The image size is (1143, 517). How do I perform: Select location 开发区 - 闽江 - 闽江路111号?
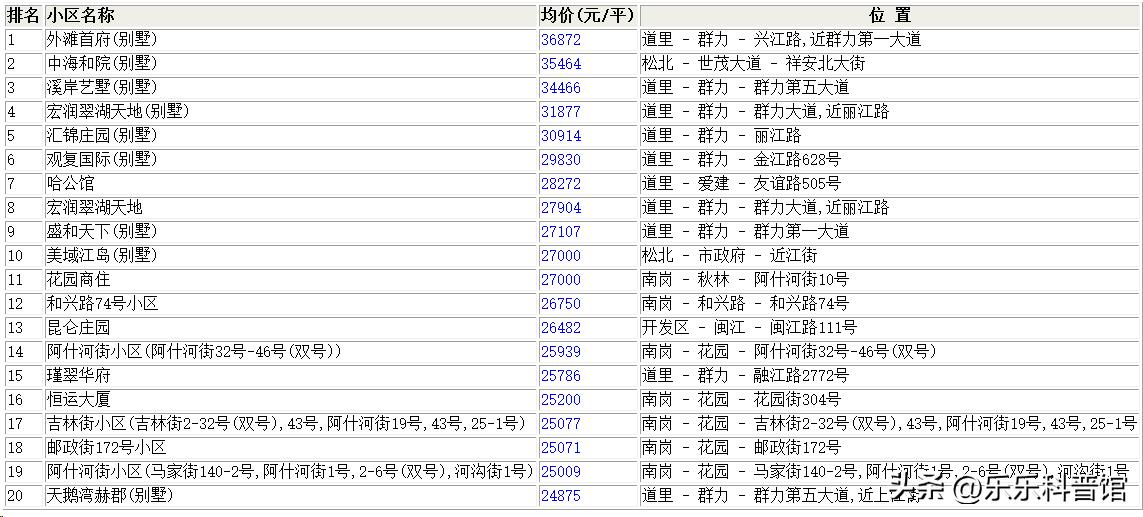pyautogui.click(x=889, y=328)
